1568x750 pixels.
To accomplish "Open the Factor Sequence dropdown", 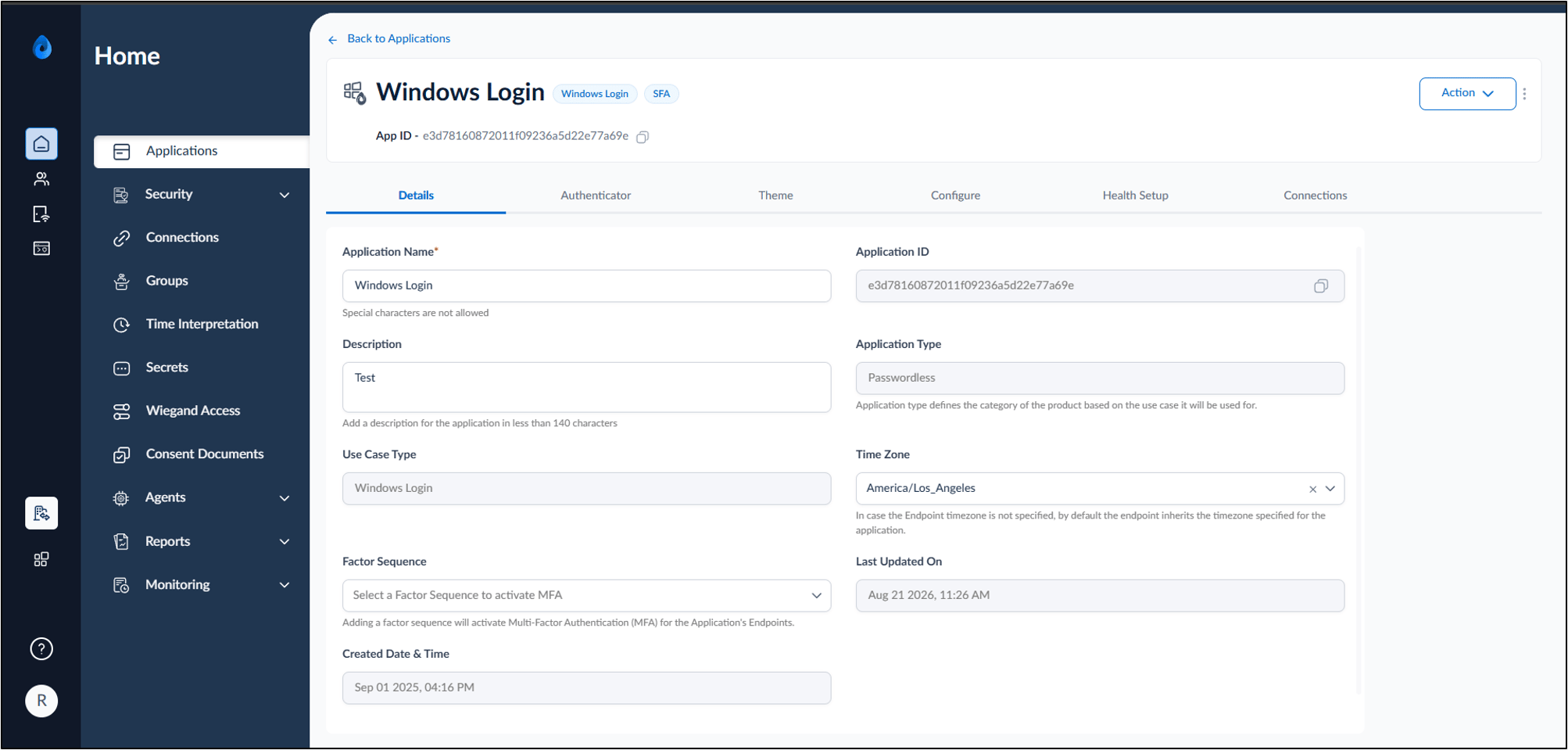I will coord(586,596).
